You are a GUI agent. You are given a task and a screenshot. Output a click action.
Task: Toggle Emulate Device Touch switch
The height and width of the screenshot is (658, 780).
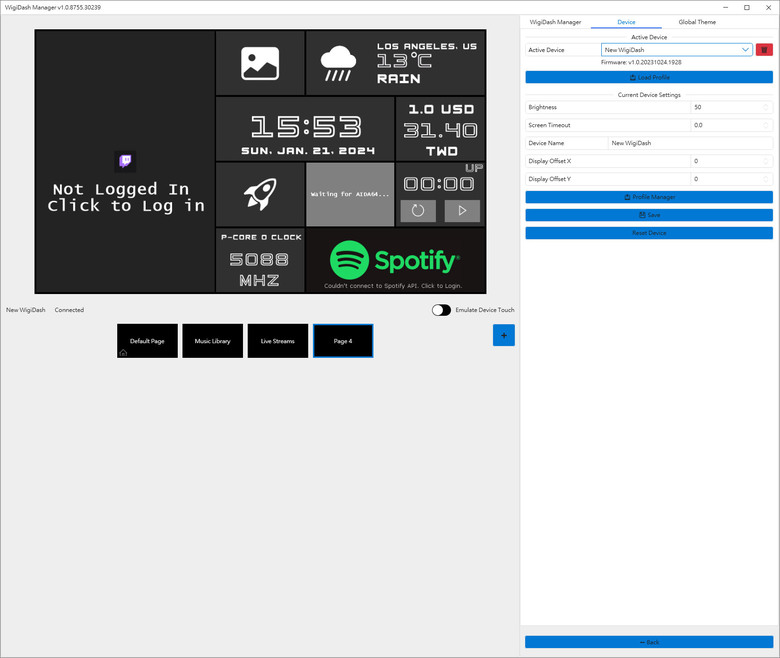[x=441, y=310]
